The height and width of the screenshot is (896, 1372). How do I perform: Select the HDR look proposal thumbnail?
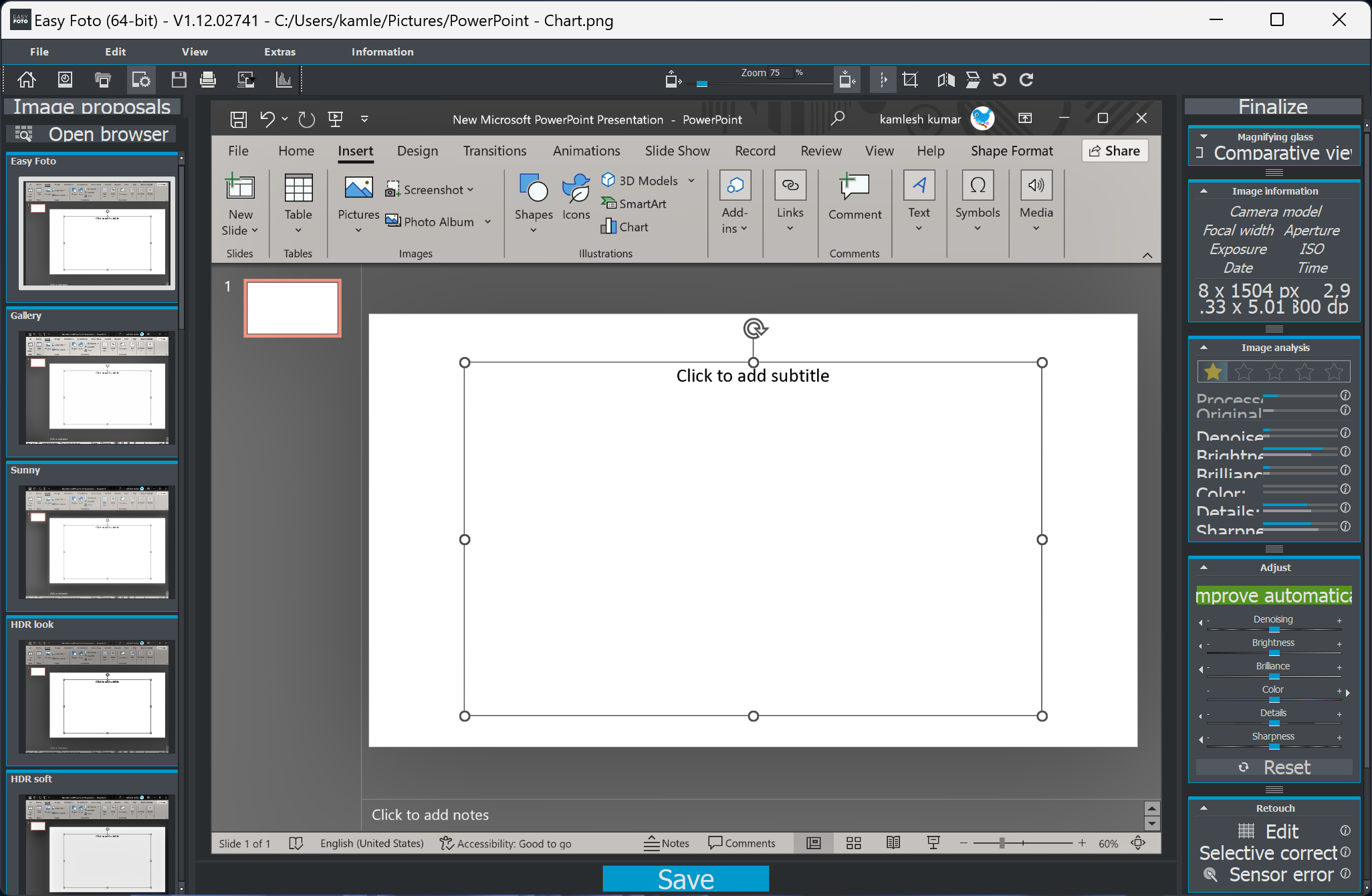[97, 696]
